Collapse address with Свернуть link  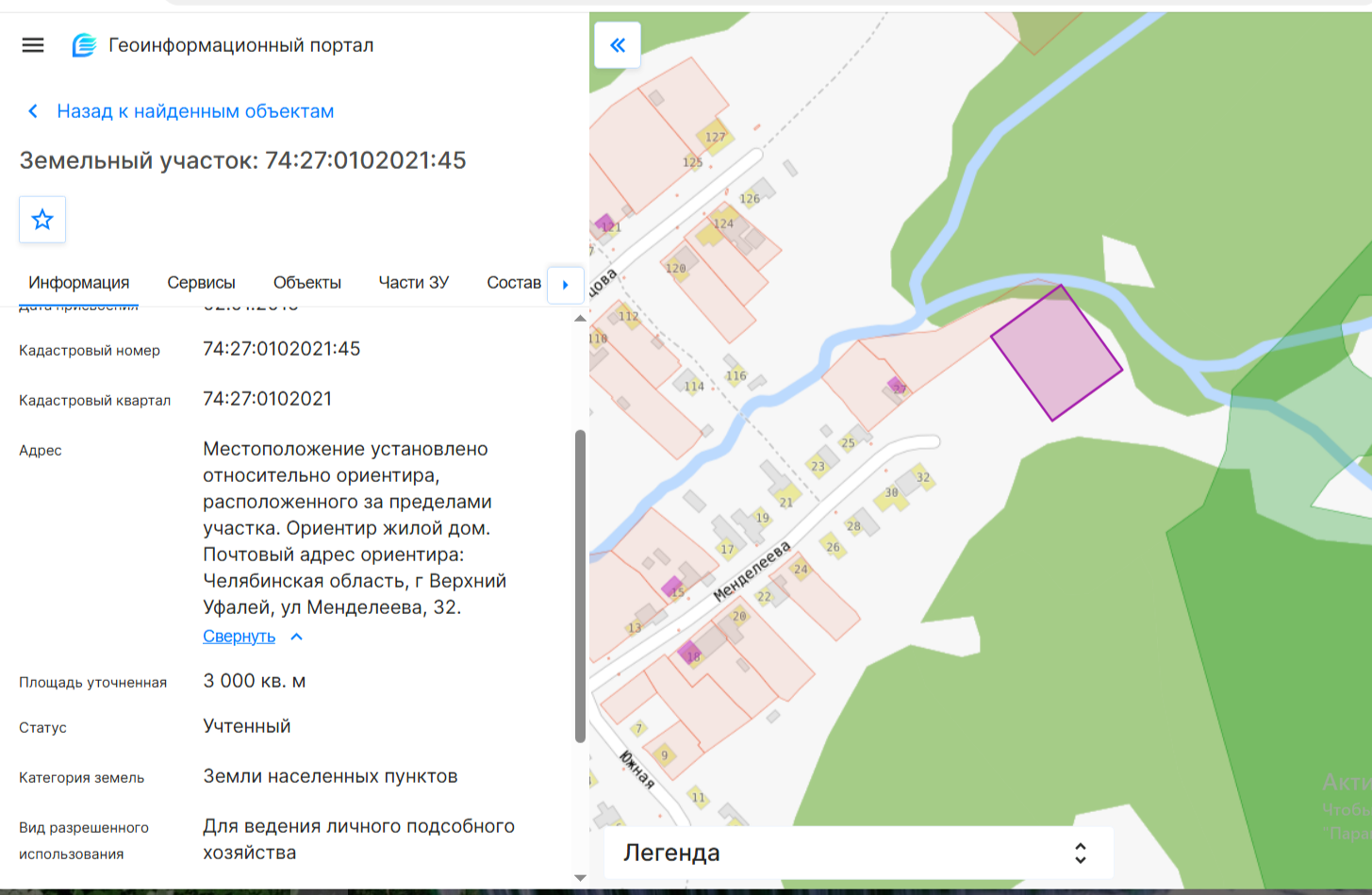click(x=240, y=637)
